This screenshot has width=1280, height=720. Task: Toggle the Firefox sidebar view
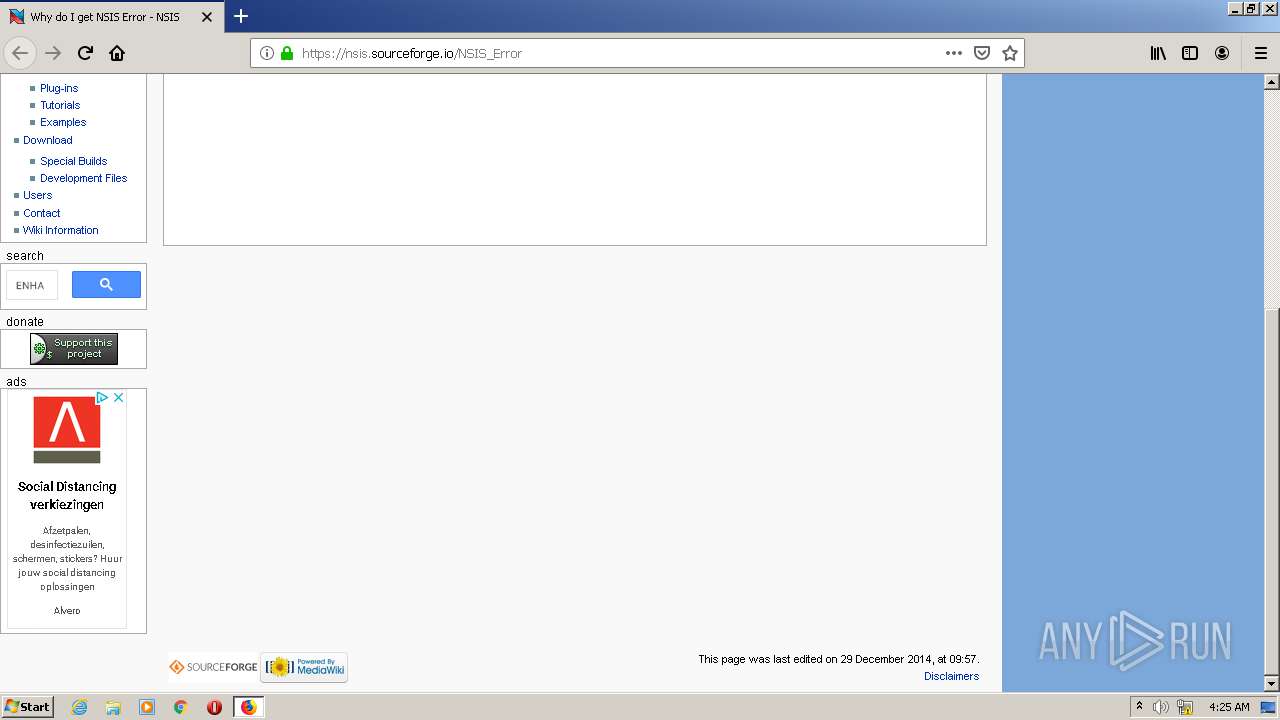pos(1190,53)
